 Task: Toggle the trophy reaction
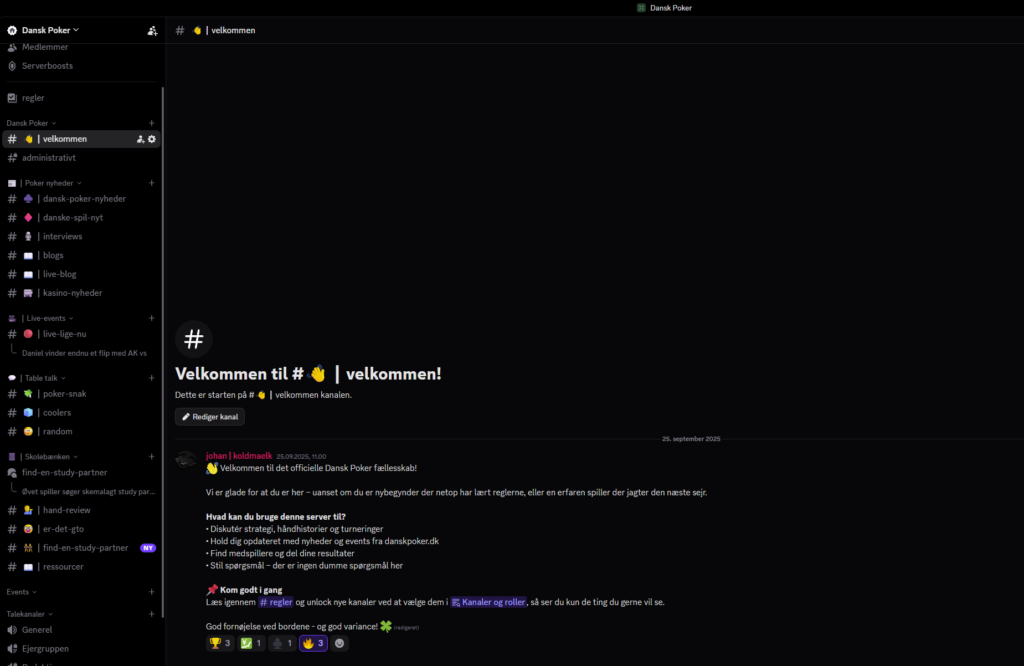[x=220, y=643]
